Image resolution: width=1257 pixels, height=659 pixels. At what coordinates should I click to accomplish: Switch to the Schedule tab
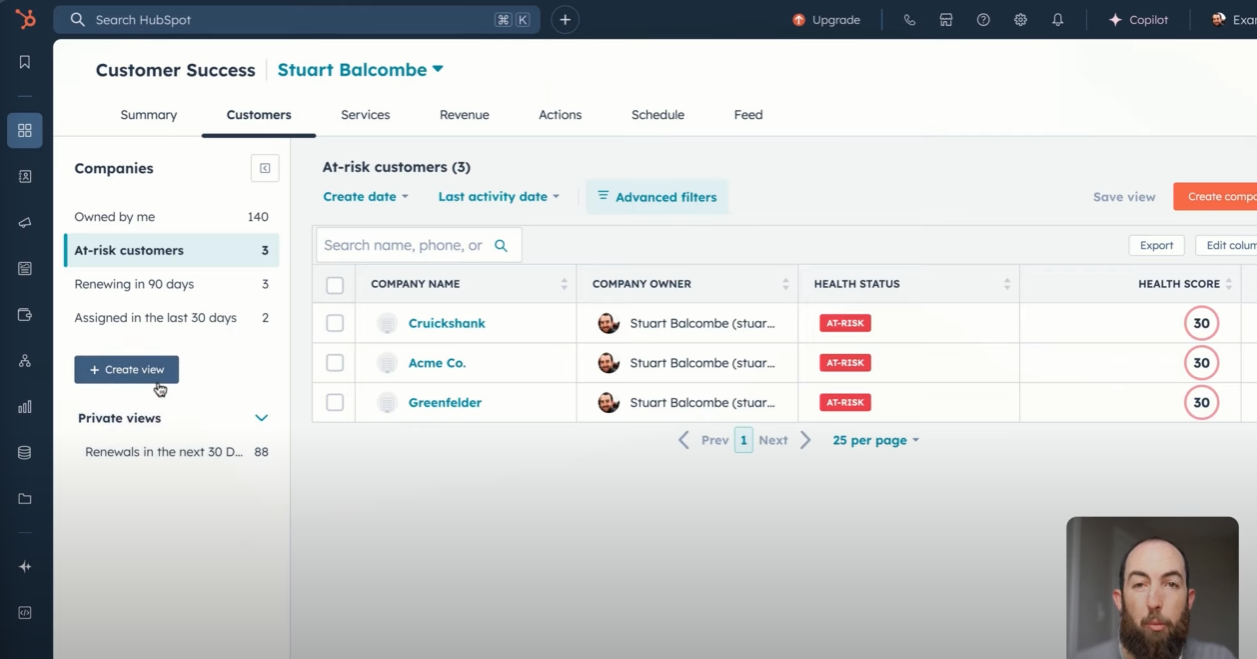(658, 115)
